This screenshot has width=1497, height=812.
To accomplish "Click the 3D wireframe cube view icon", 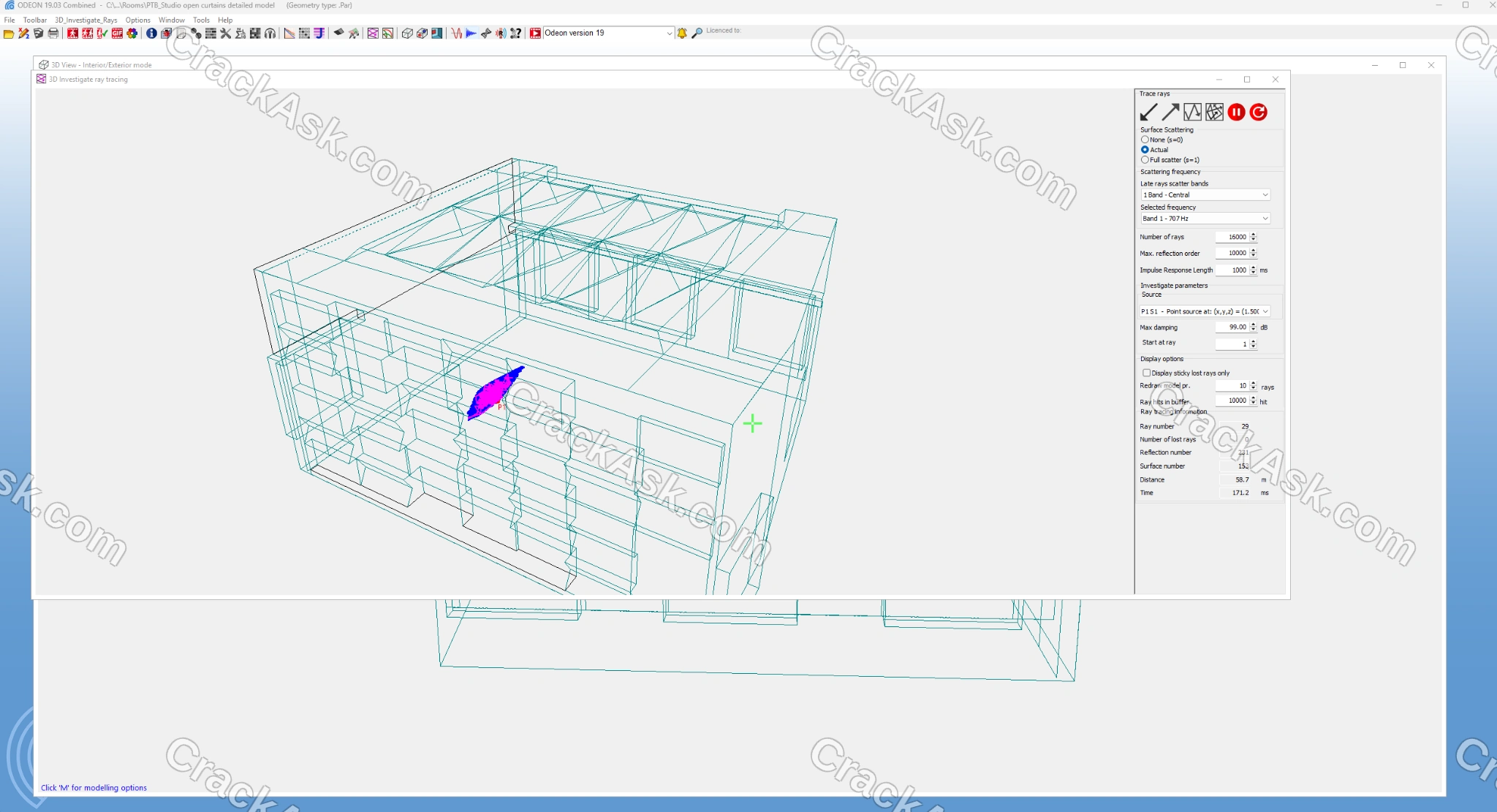I will (407, 34).
